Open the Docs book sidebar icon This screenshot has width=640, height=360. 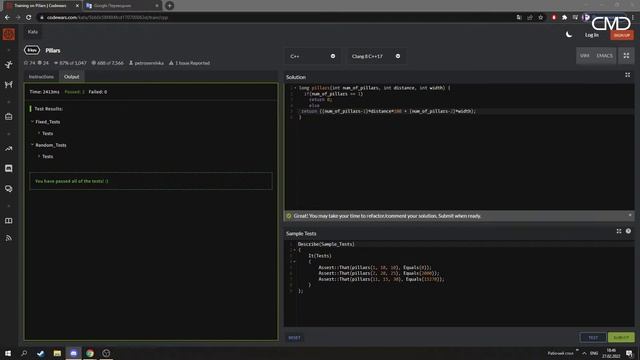coord(9,221)
